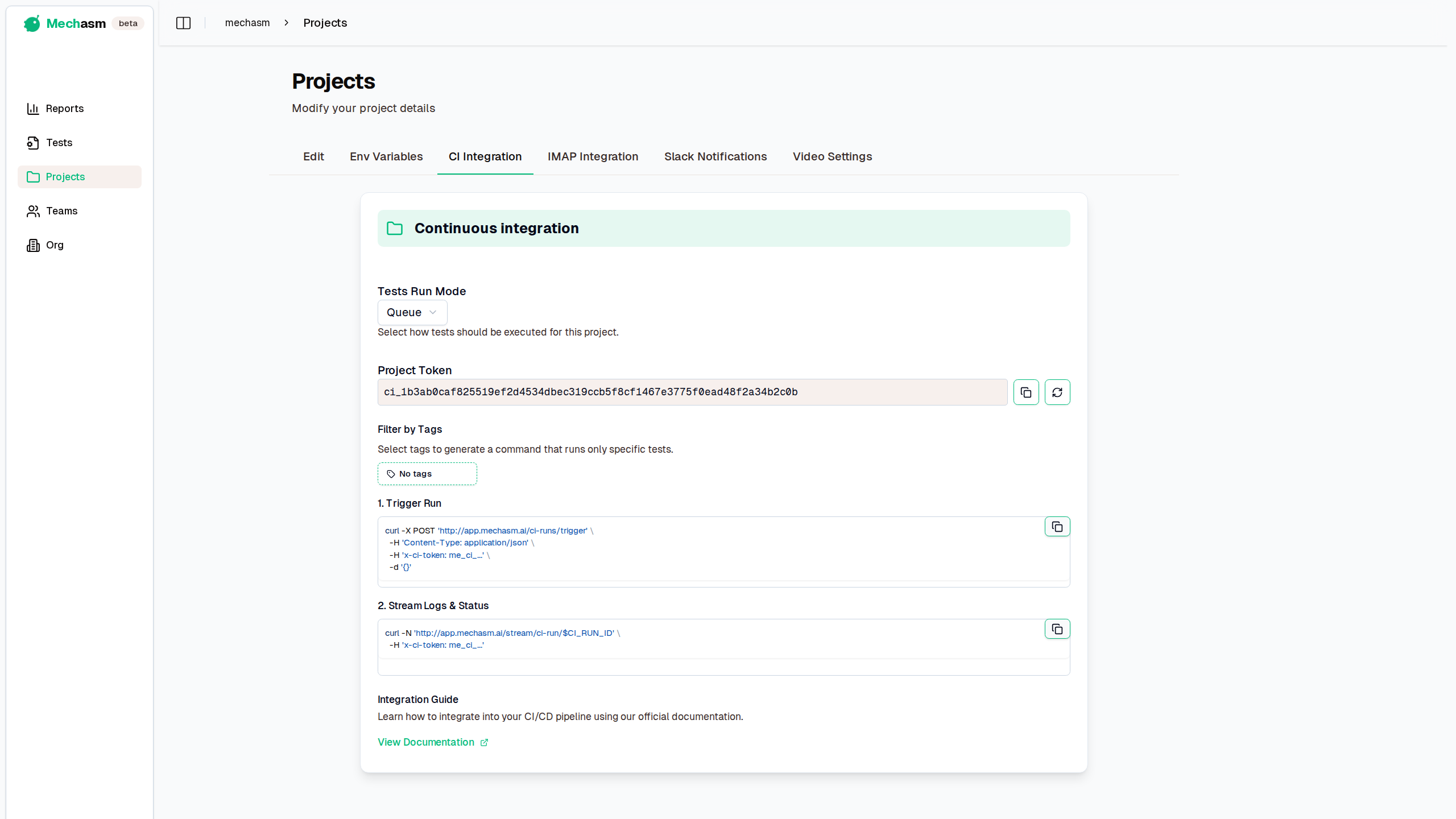Open the No tags selector under Filter by Tags

[x=427, y=473]
